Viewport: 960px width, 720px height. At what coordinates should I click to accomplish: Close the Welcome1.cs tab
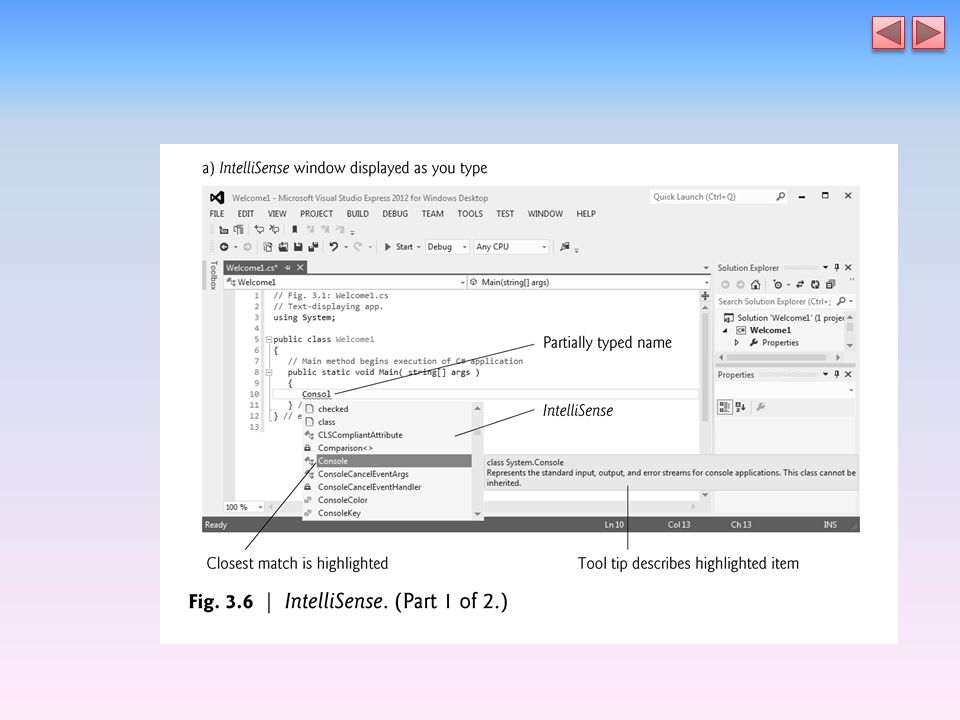[300, 268]
